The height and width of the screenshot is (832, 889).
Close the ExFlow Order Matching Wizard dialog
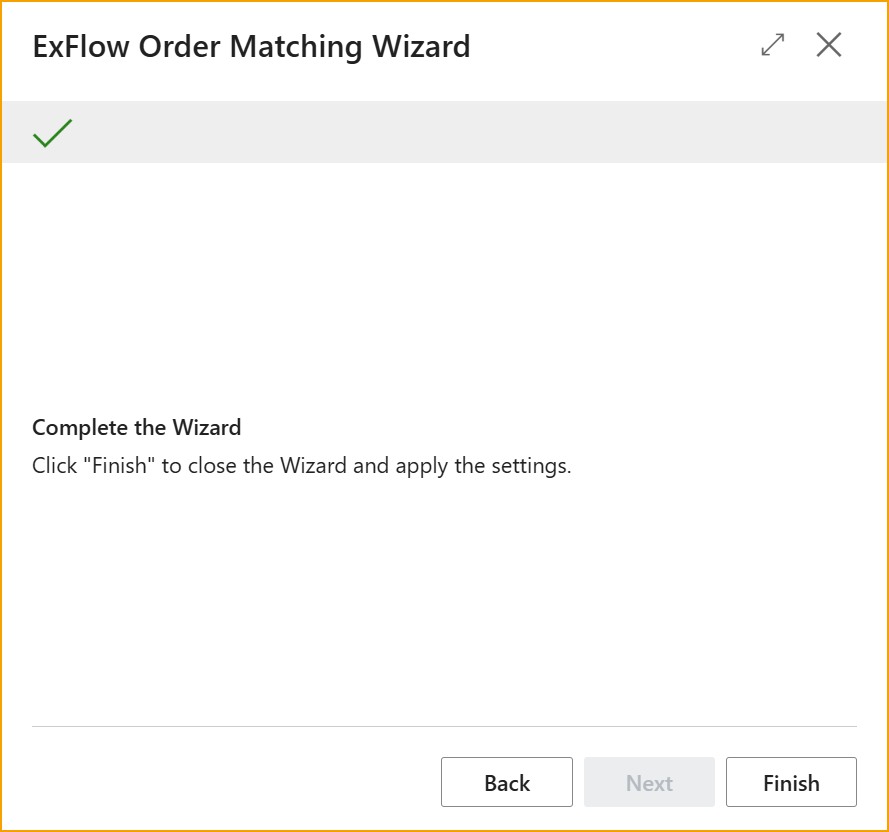pos(829,45)
